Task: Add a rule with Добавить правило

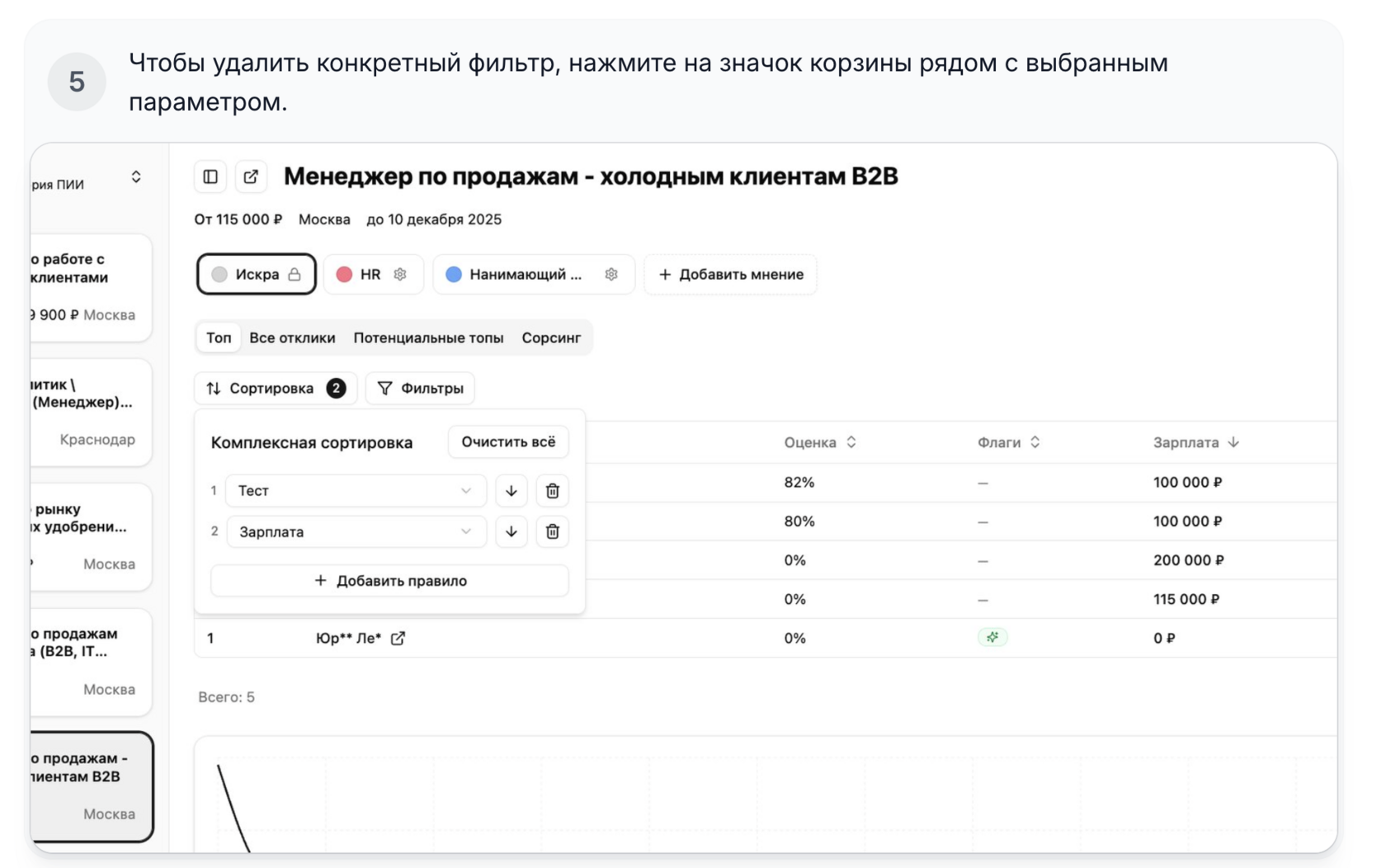Action: pyautogui.click(x=389, y=581)
